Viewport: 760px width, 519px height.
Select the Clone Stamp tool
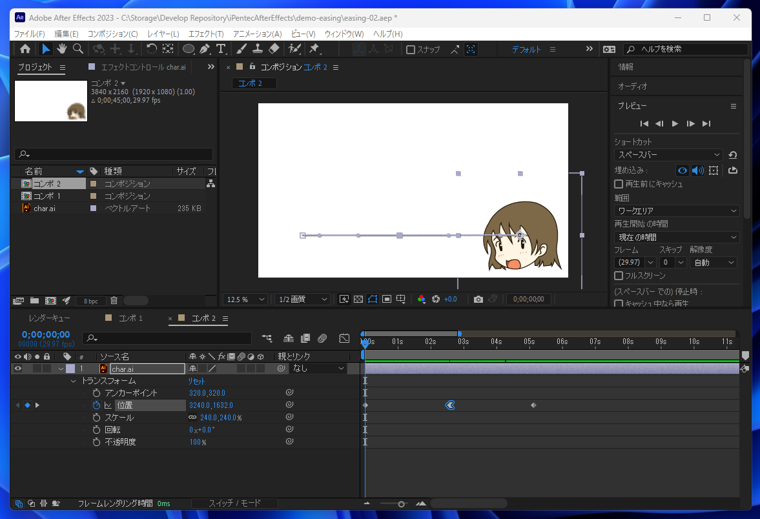pyautogui.click(x=257, y=49)
